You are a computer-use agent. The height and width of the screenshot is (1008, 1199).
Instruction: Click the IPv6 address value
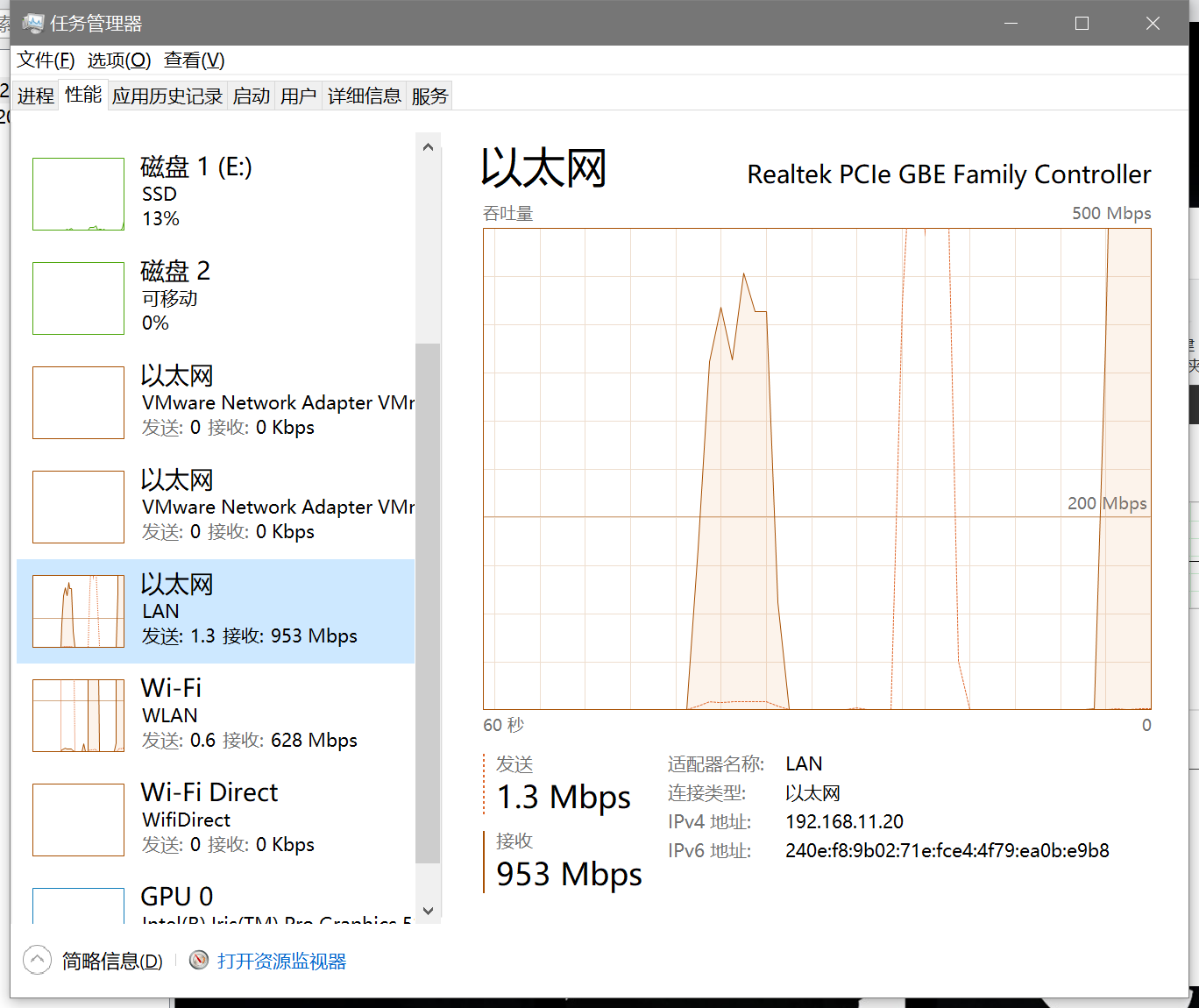(947, 851)
